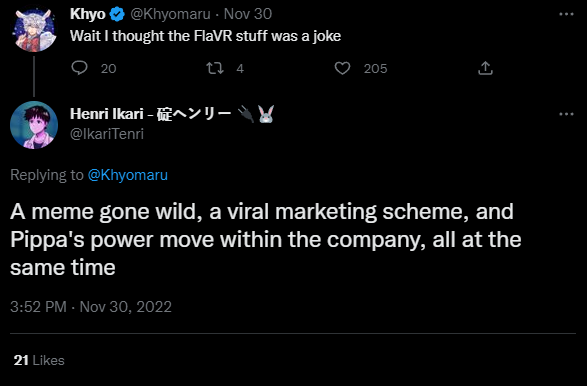The height and width of the screenshot is (386, 587).
Task: Click the reply icon on Khyo's tweet
Action: [x=79, y=68]
